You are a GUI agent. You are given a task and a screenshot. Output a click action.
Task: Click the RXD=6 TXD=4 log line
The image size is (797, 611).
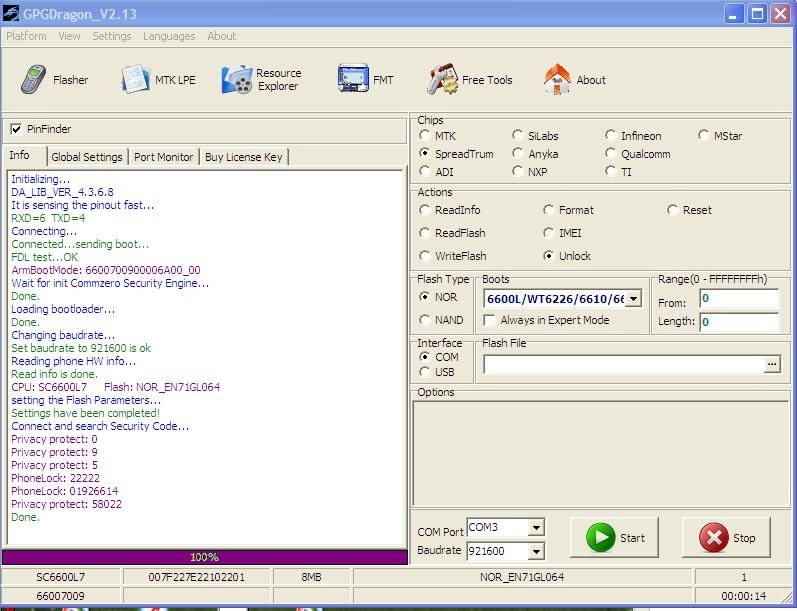48,218
